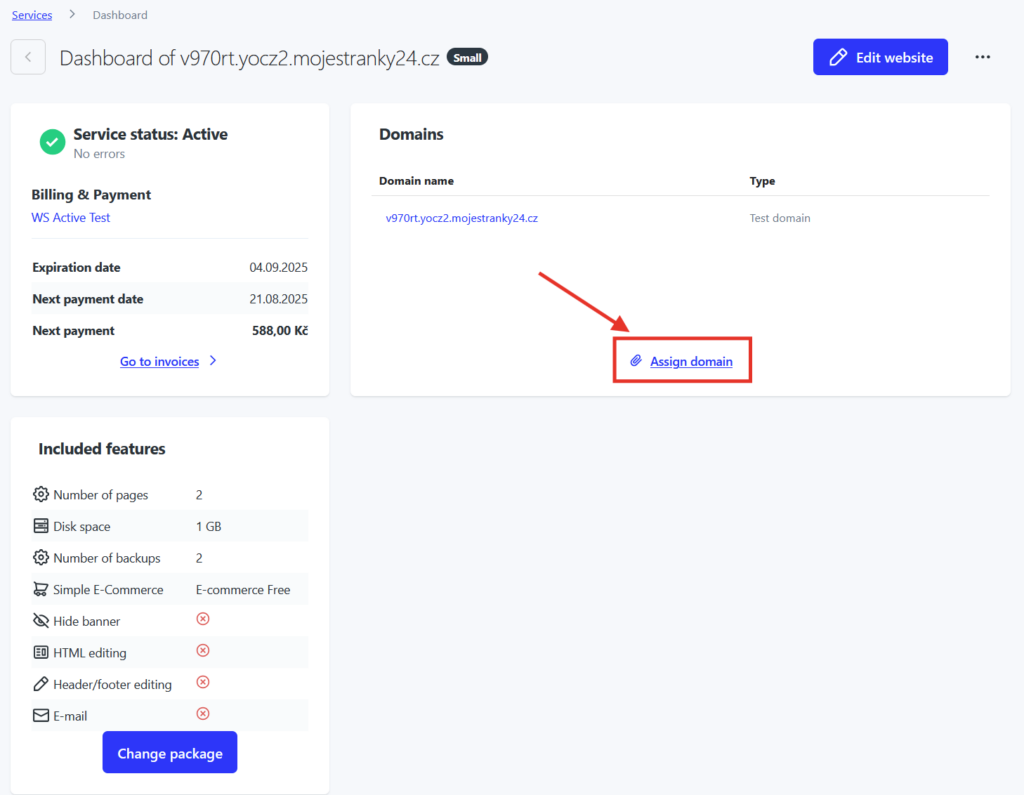This screenshot has height=795, width=1024.
Task: Click the pencil icon for Header/footer editing
Action: pos(41,684)
